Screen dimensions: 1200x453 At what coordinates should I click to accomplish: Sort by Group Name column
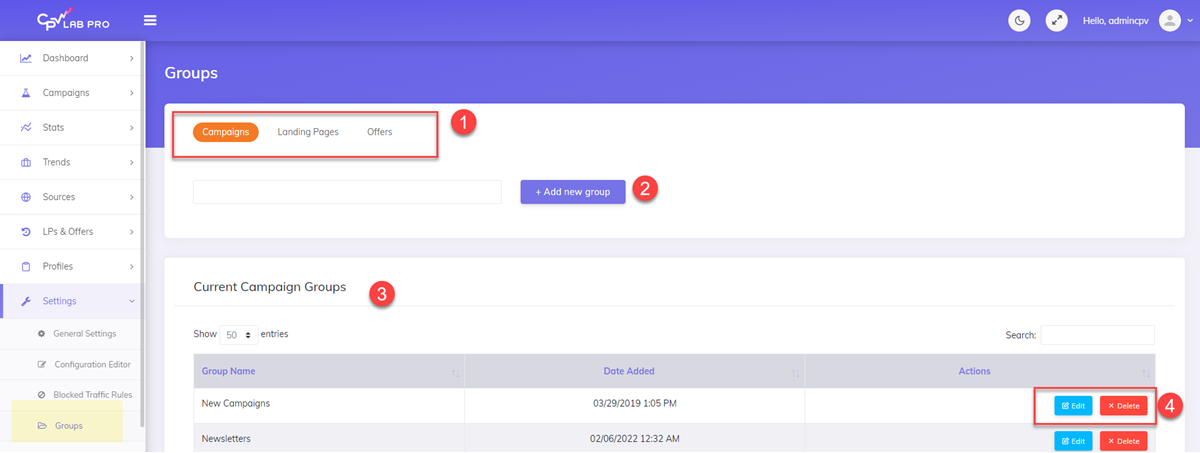click(329, 371)
